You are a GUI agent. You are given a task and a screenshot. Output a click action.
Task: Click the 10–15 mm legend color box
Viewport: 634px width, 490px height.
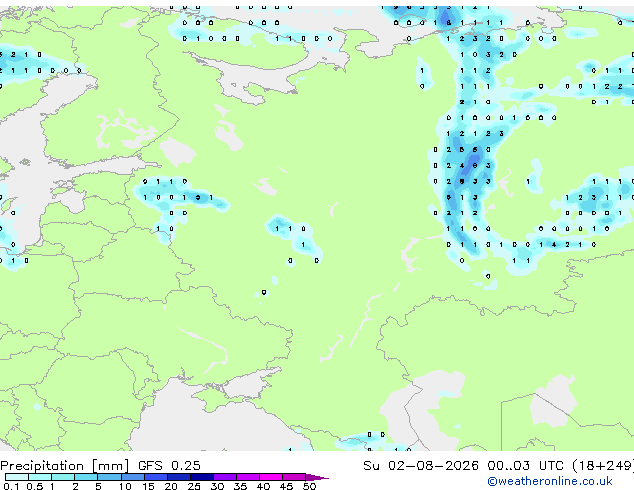click(133, 477)
